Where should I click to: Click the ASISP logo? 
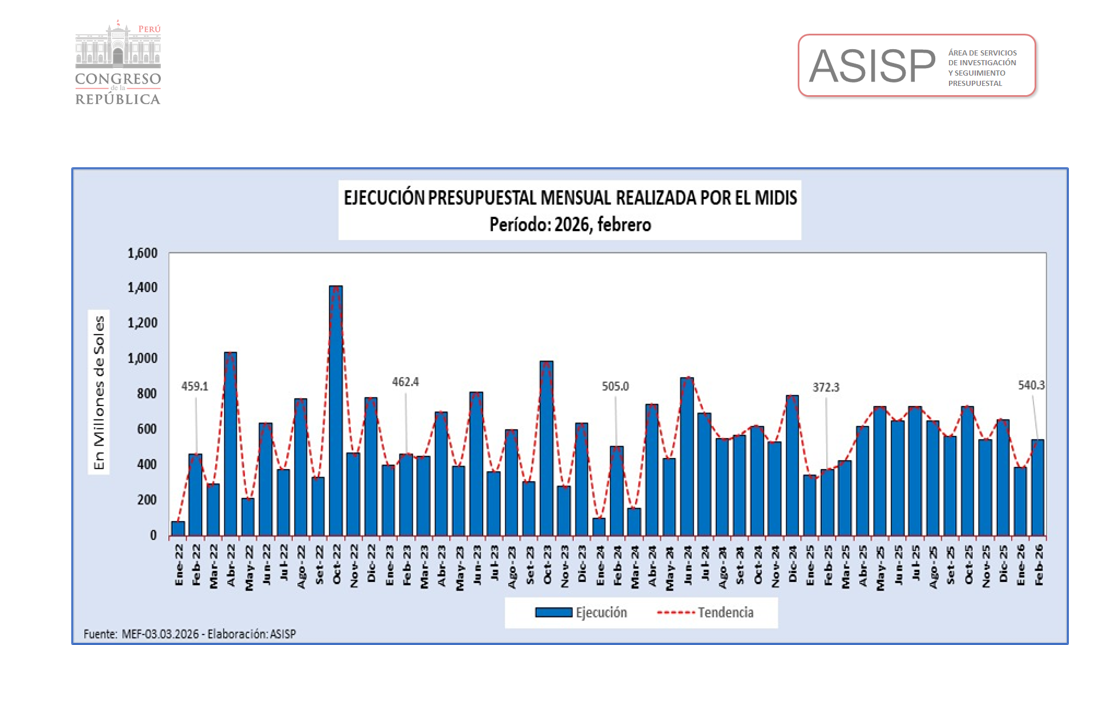click(x=916, y=65)
